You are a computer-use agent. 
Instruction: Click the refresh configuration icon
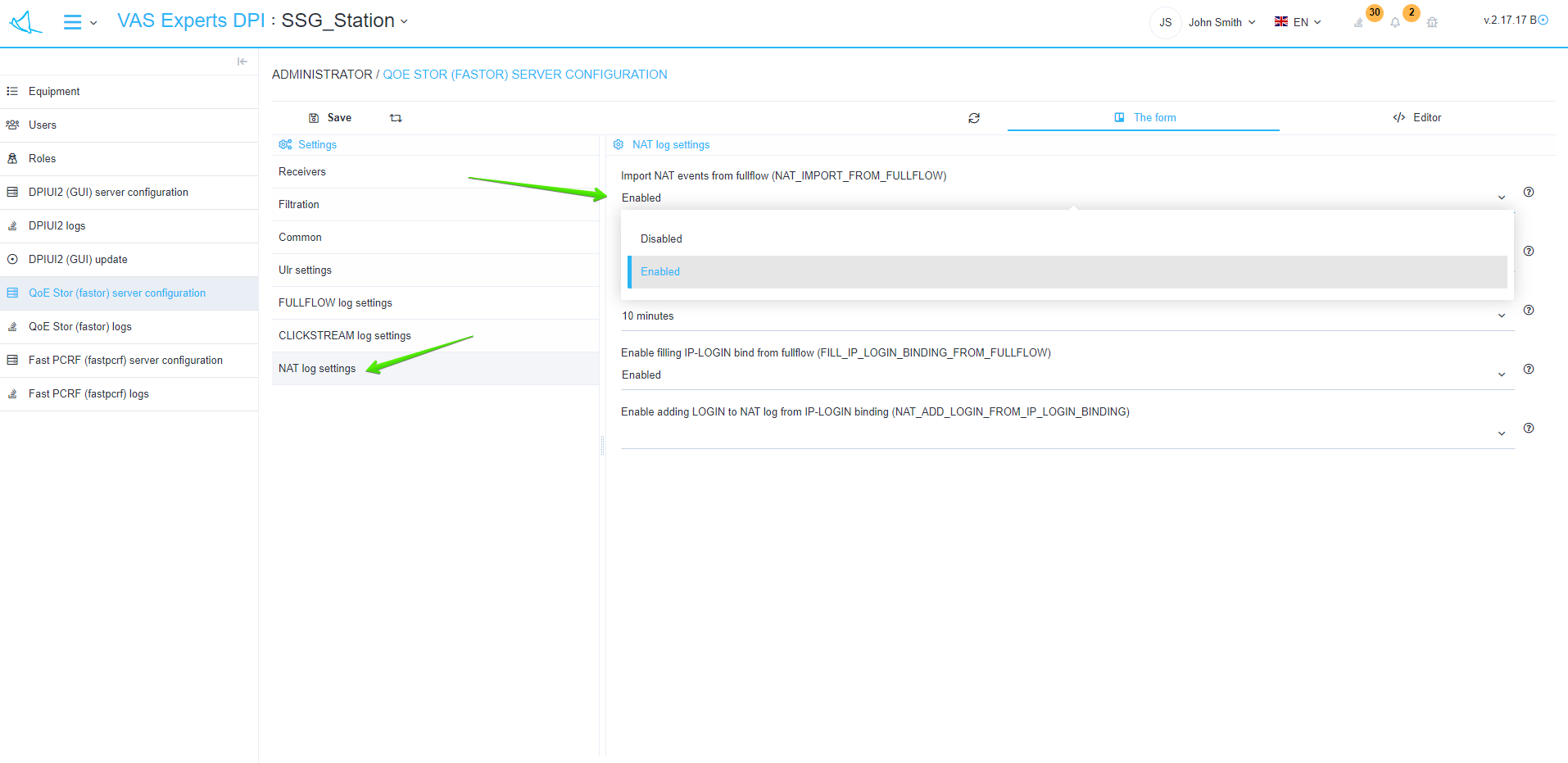point(974,118)
